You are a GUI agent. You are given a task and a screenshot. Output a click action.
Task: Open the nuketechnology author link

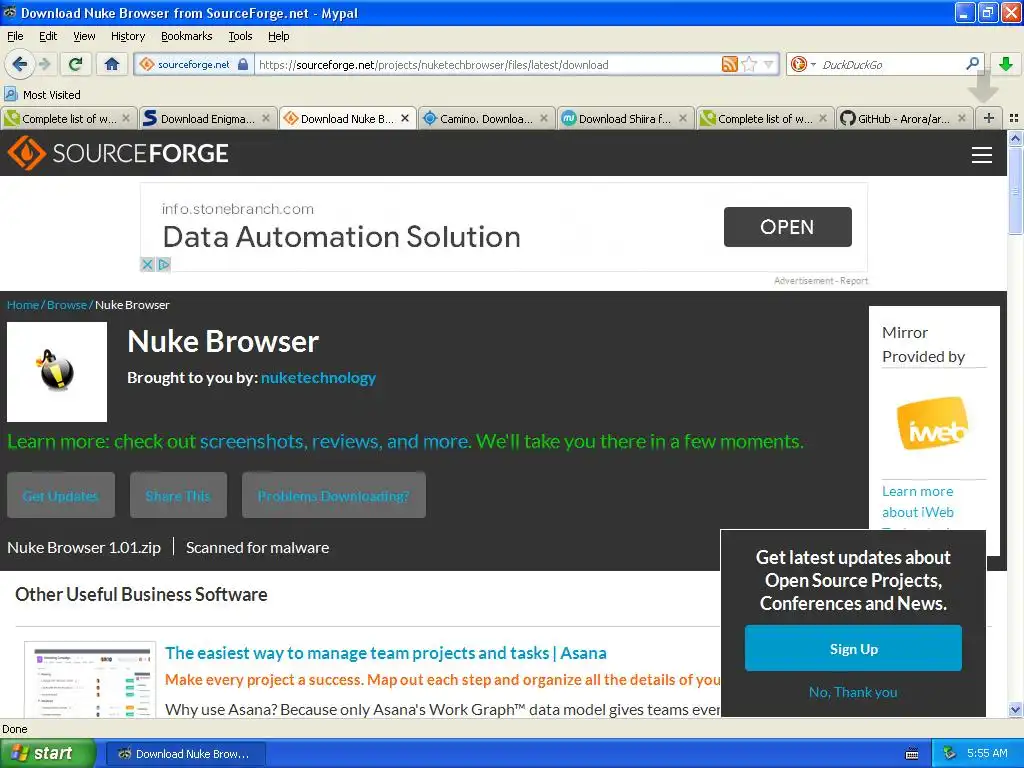pyautogui.click(x=318, y=377)
